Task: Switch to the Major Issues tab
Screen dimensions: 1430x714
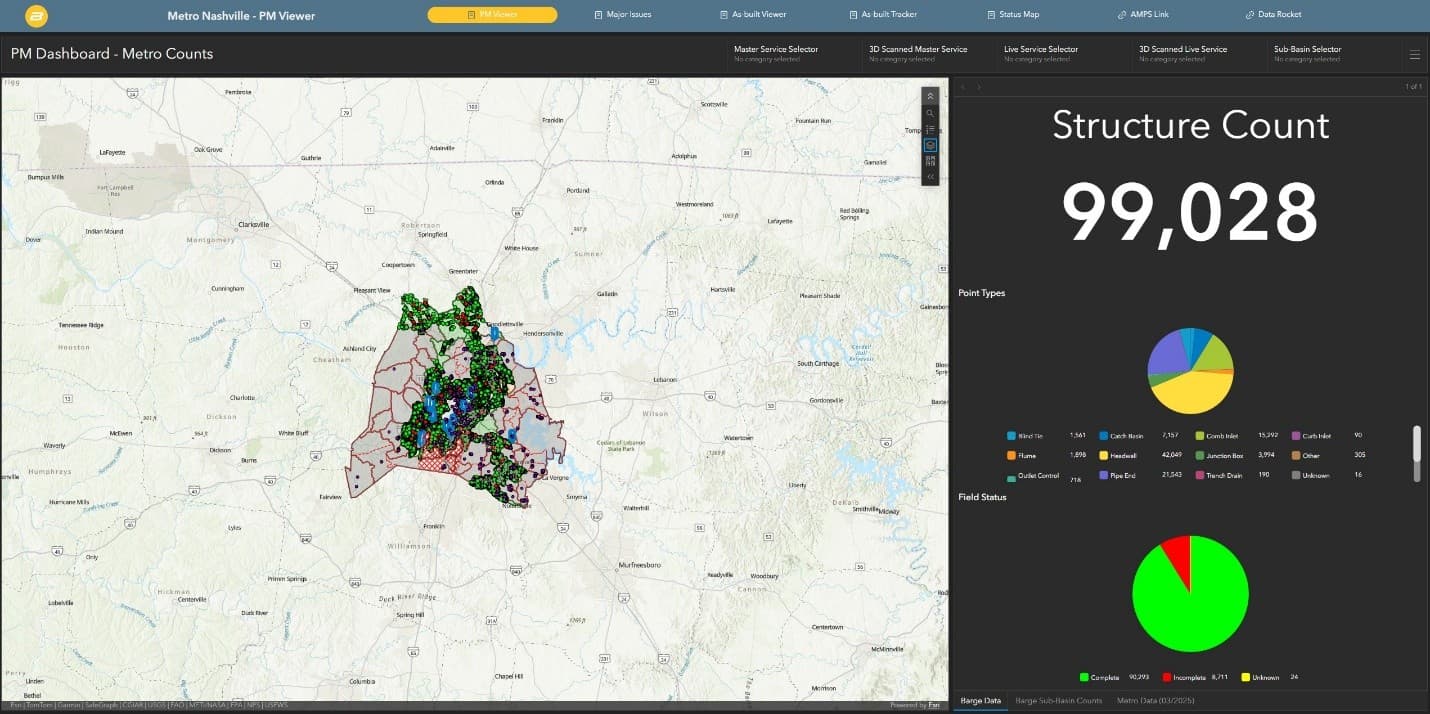Action: pos(622,15)
